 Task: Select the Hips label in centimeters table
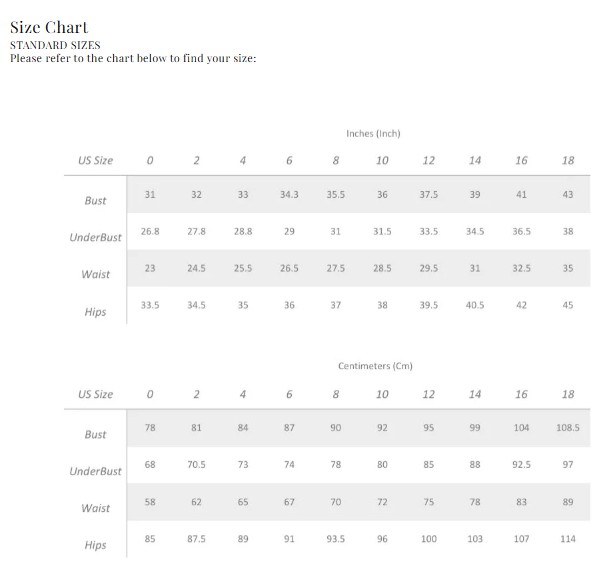(96, 545)
